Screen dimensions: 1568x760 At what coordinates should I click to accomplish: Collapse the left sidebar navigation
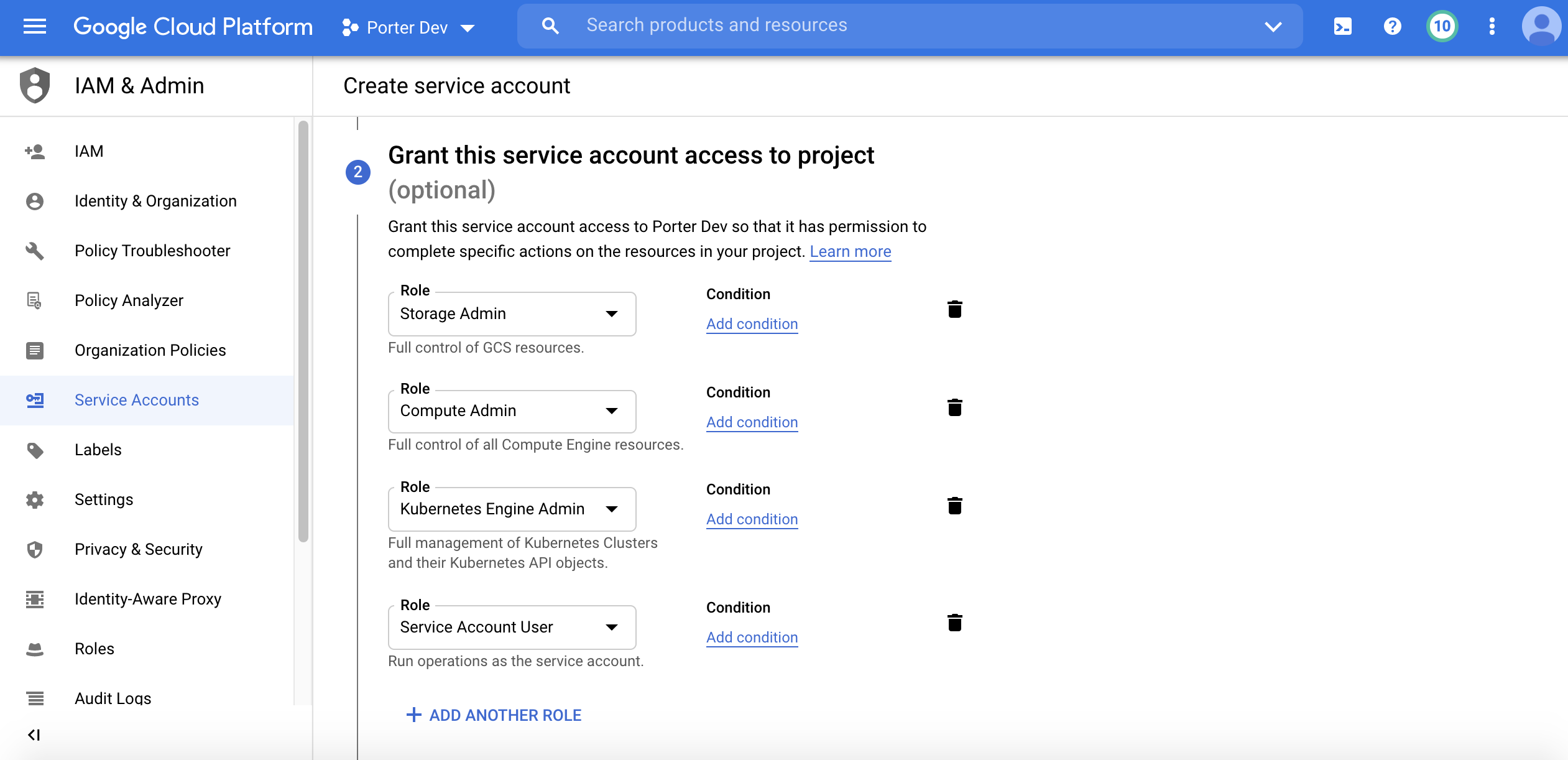tap(34, 735)
